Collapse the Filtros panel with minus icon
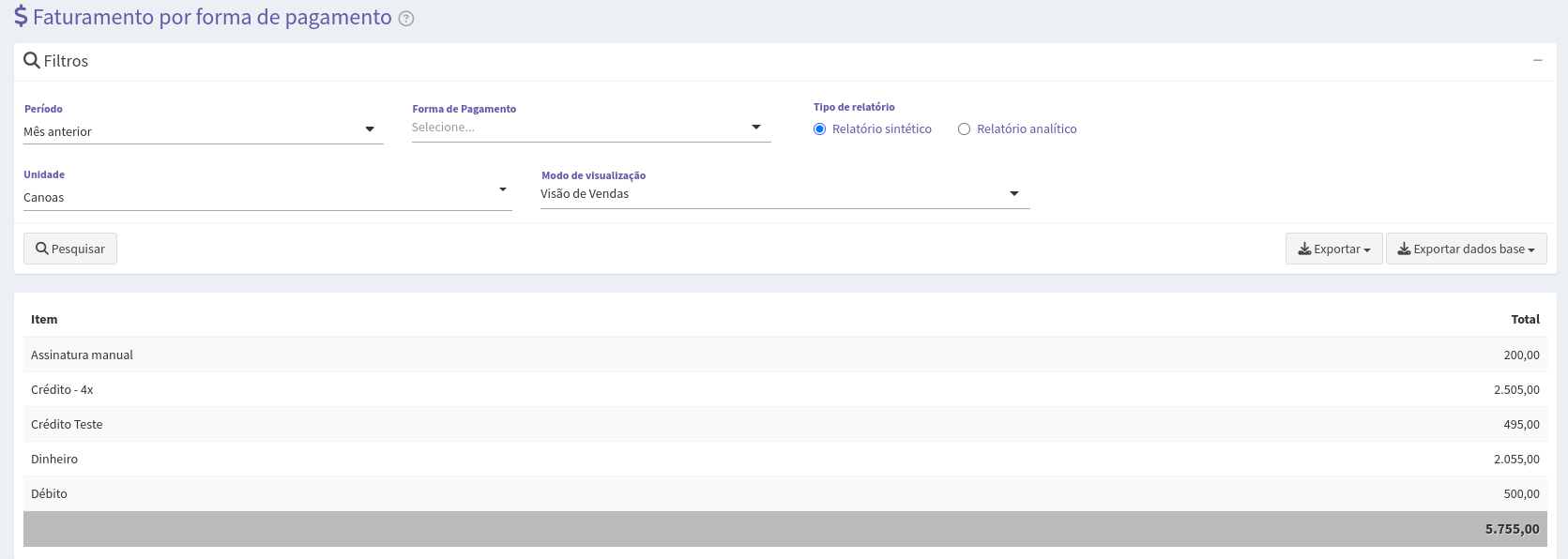The image size is (1568, 559). click(x=1537, y=60)
